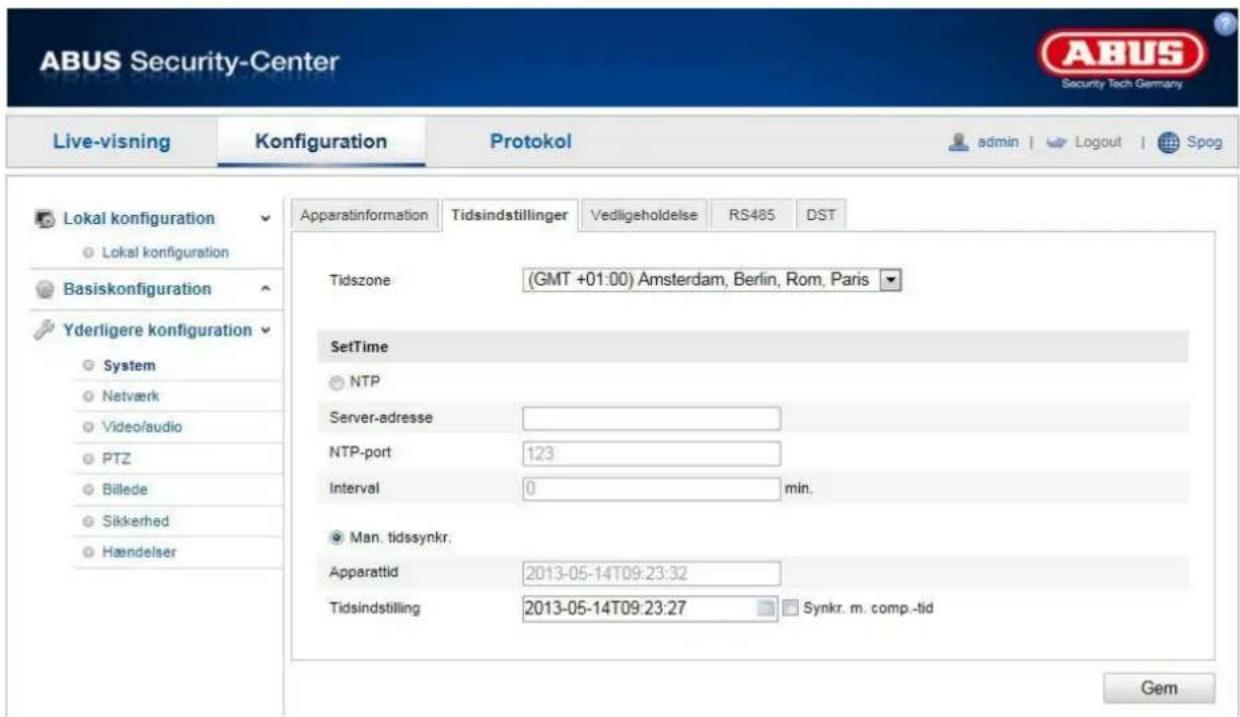Screen dimensions: 1240x717
Task: Switch to the Konfiguration tab
Action: (321, 142)
